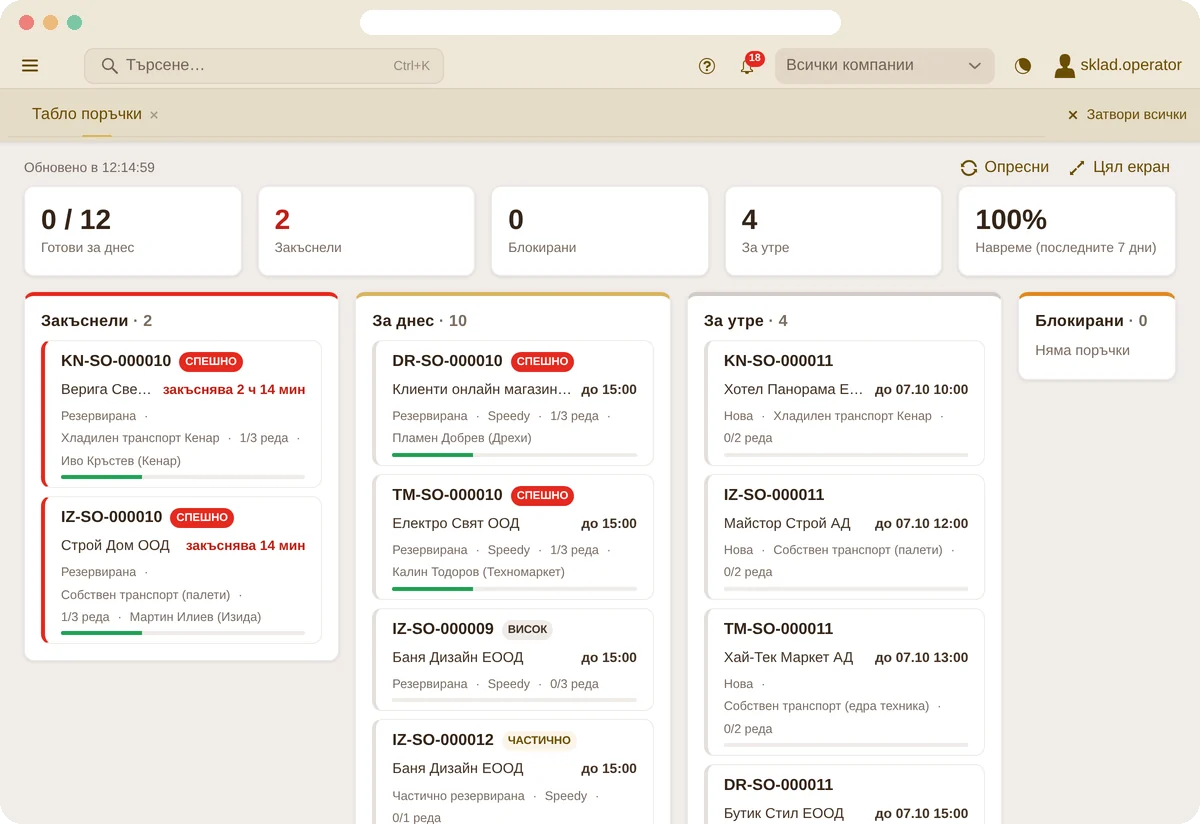Expand the Всички компании dropdown
This screenshot has height=824, width=1200.
[885, 66]
